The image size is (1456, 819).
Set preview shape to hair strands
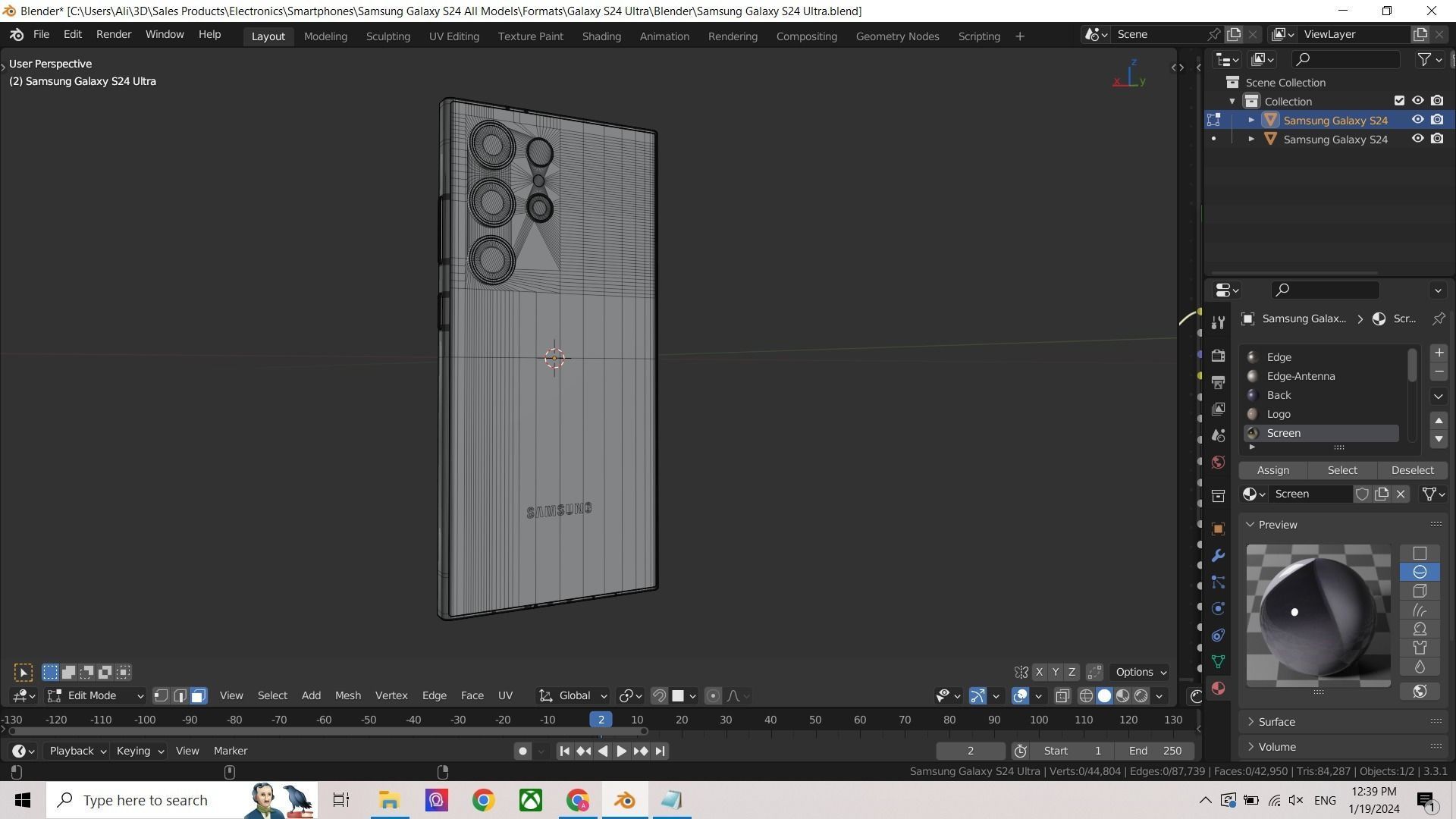(1420, 610)
